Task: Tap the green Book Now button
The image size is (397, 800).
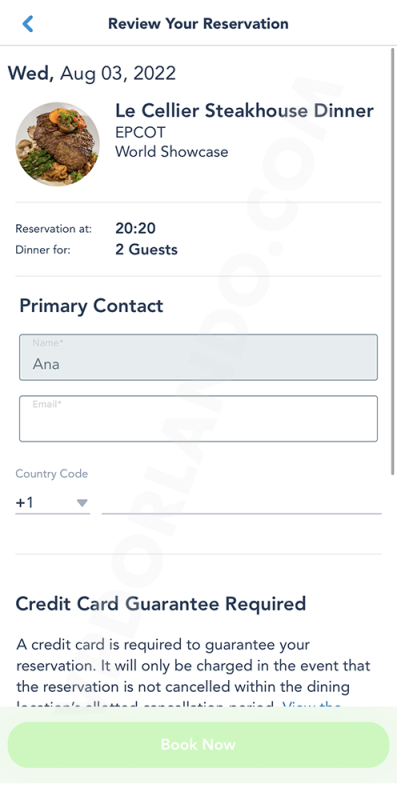Action: pyautogui.click(x=198, y=744)
